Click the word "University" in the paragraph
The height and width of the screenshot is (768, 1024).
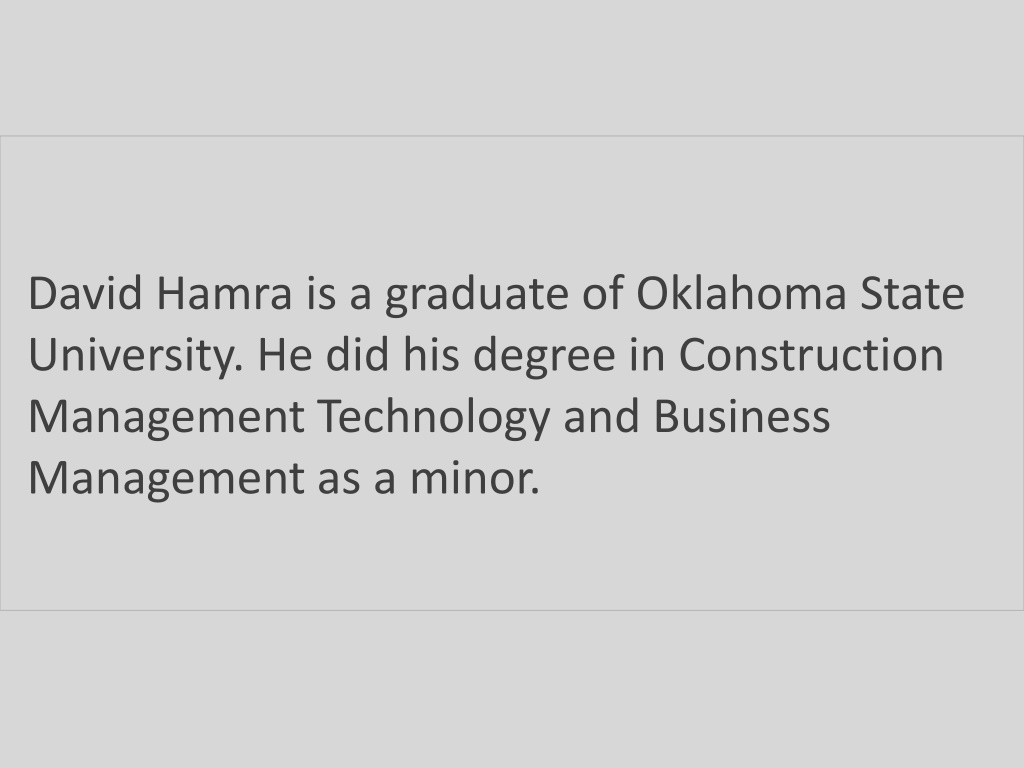click(x=131, y=357)
